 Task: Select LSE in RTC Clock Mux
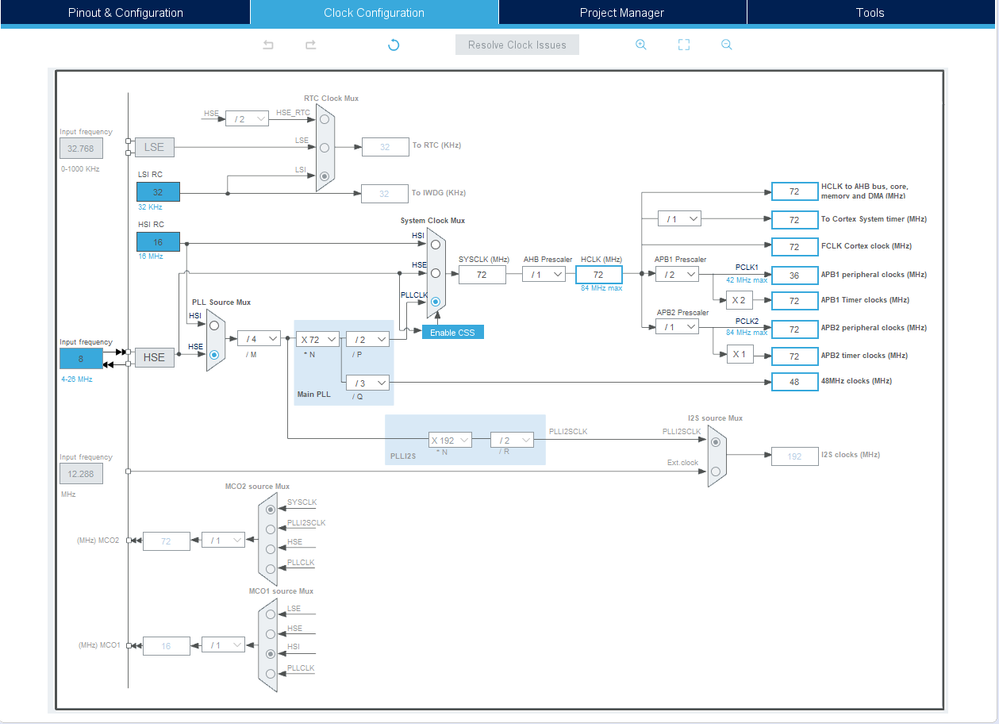click(x=325, y=148)
